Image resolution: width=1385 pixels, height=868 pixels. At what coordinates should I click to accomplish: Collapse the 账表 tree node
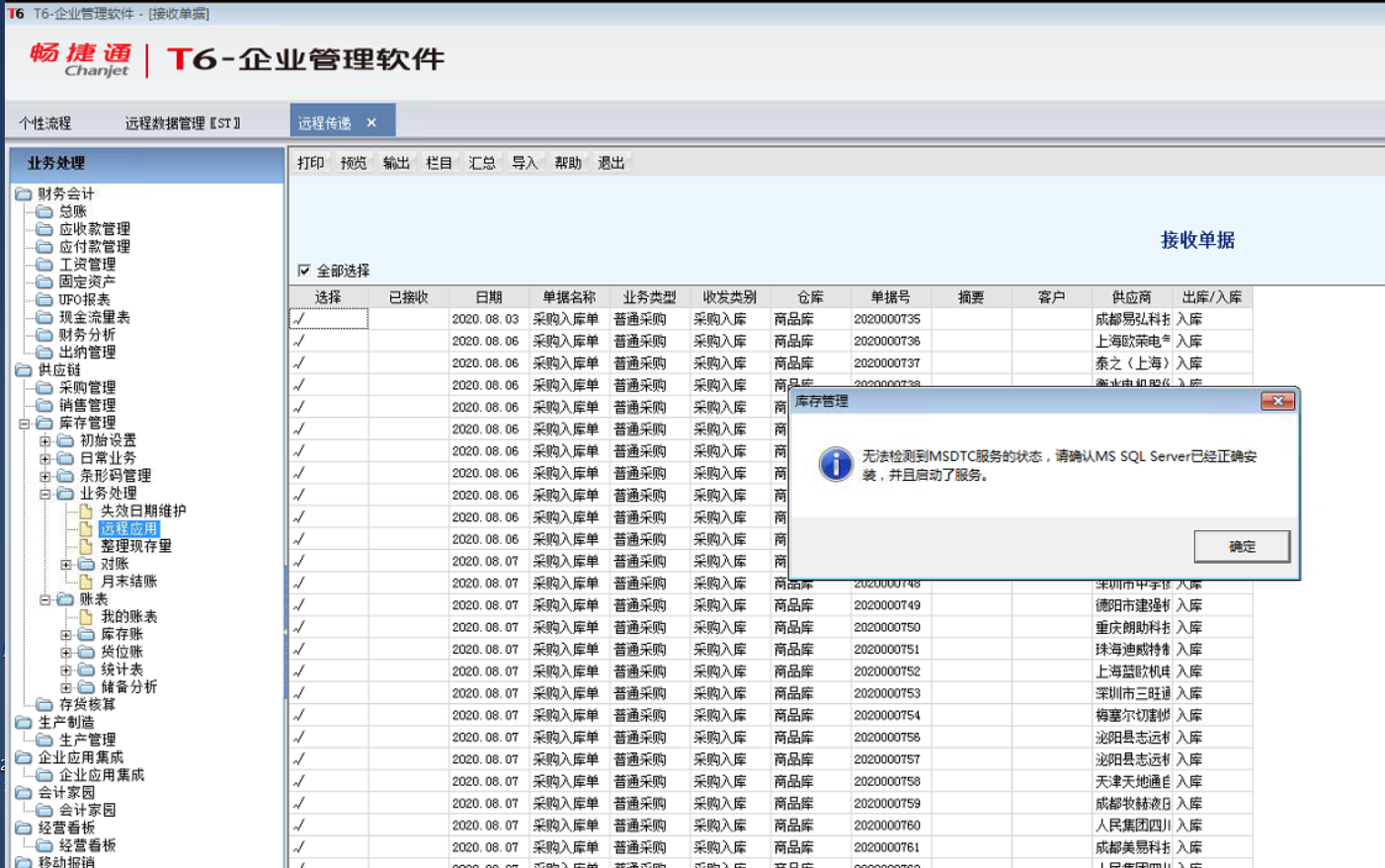click(x=45, y=599)
